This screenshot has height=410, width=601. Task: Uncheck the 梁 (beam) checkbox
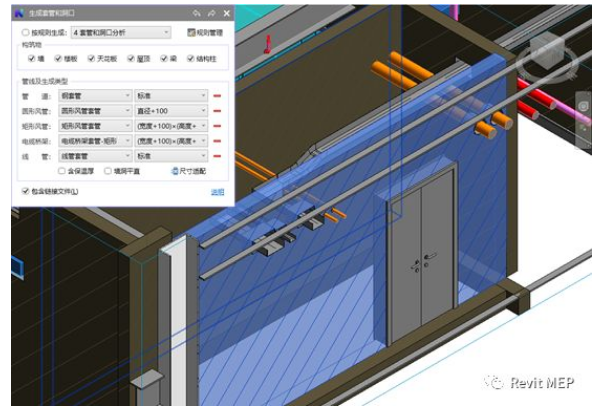click(164, 59)
